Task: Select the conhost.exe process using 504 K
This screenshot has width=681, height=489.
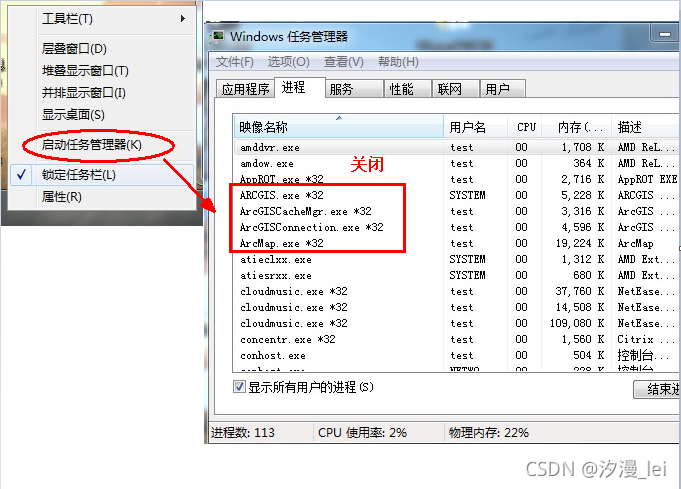Action: [x=456, y=355]
